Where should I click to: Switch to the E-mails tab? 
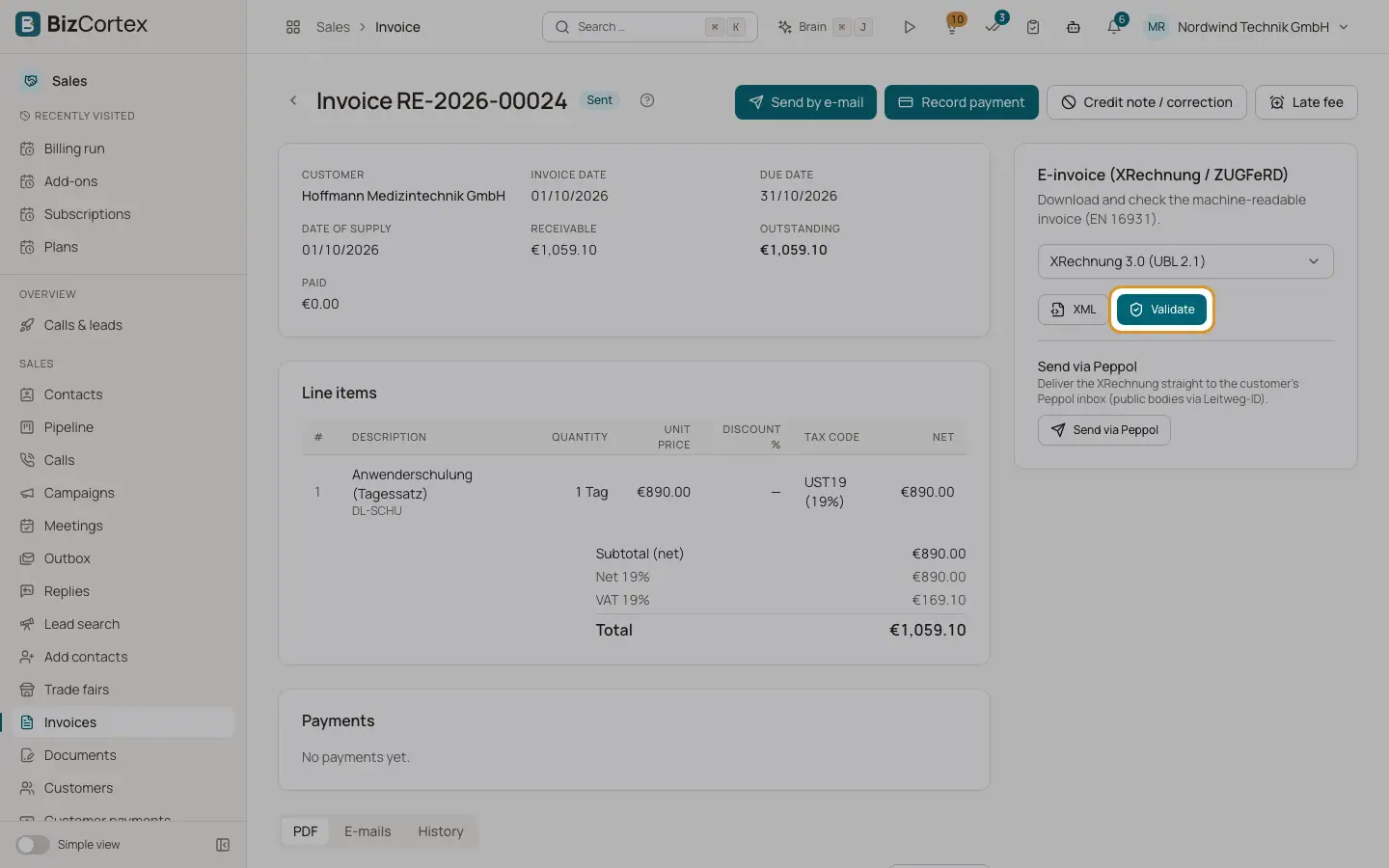coord(368,831)
